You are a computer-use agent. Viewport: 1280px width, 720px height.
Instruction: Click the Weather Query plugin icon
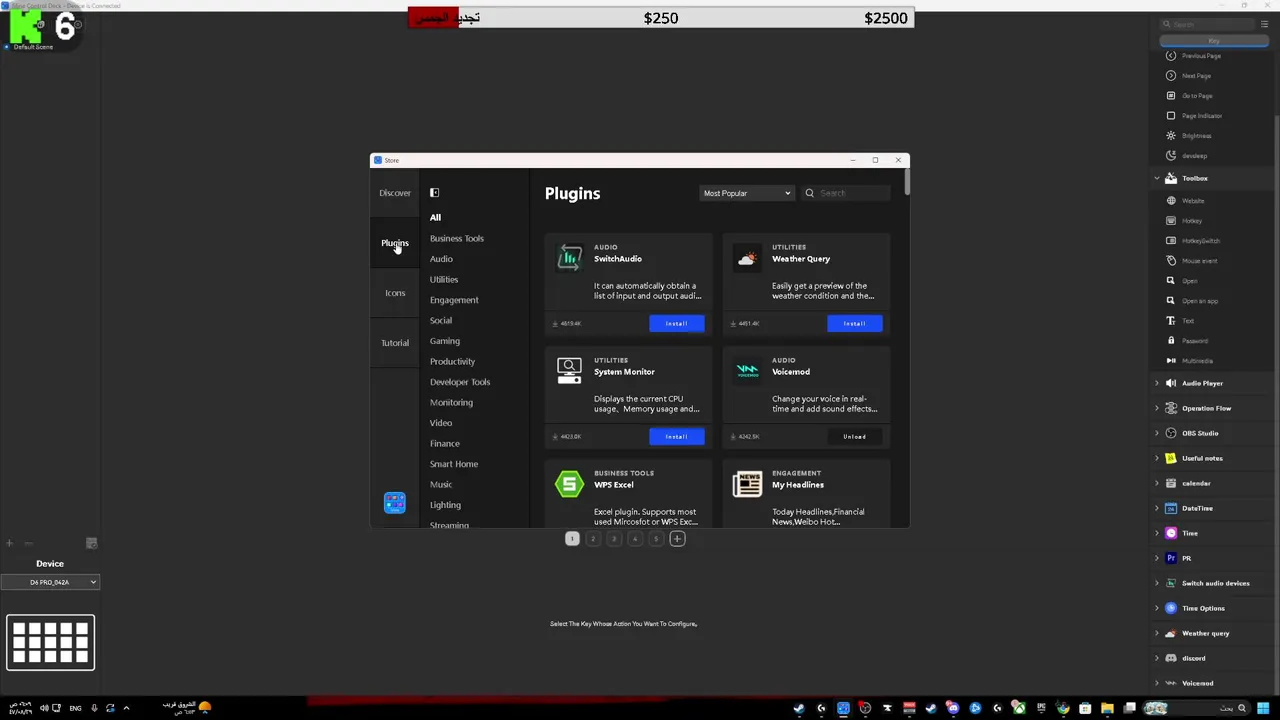[x=747, y=259]
